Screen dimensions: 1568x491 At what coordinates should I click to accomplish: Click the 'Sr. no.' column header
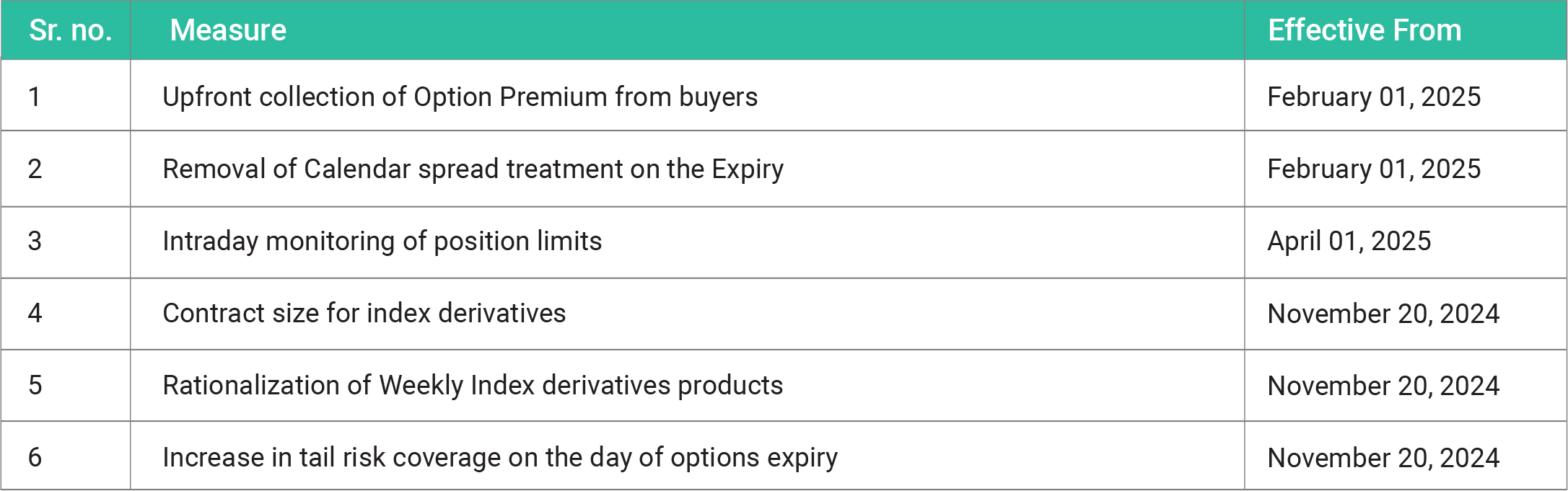point(71,30)
